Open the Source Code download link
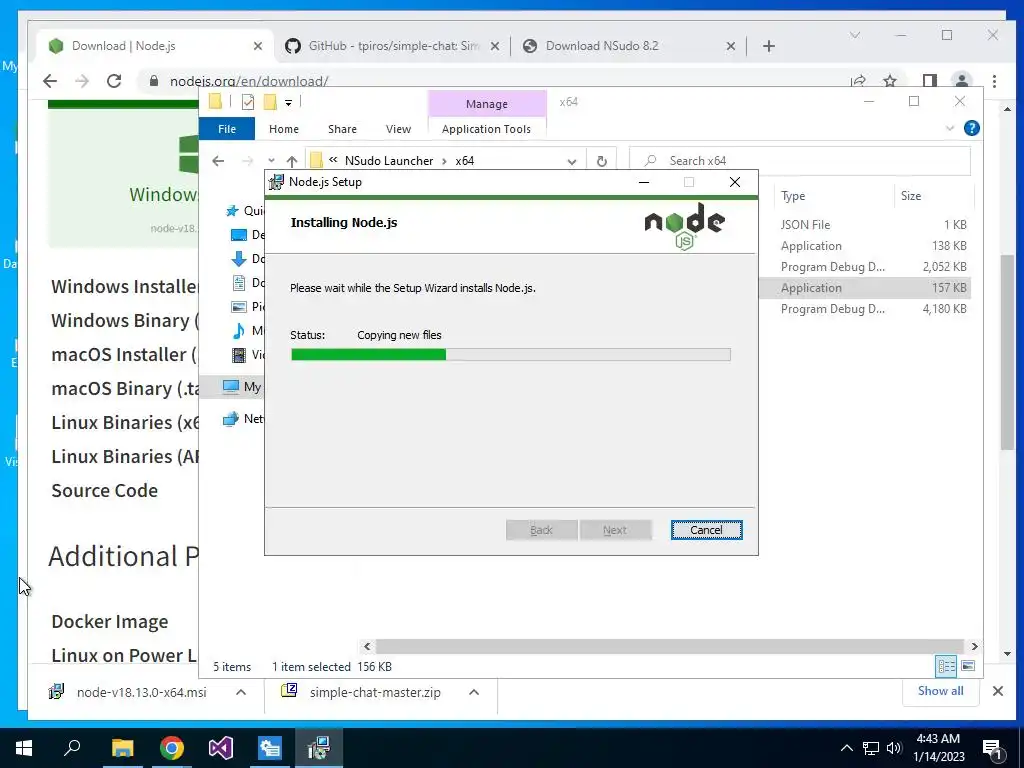The image size is (1024, 768). (104, 490)
